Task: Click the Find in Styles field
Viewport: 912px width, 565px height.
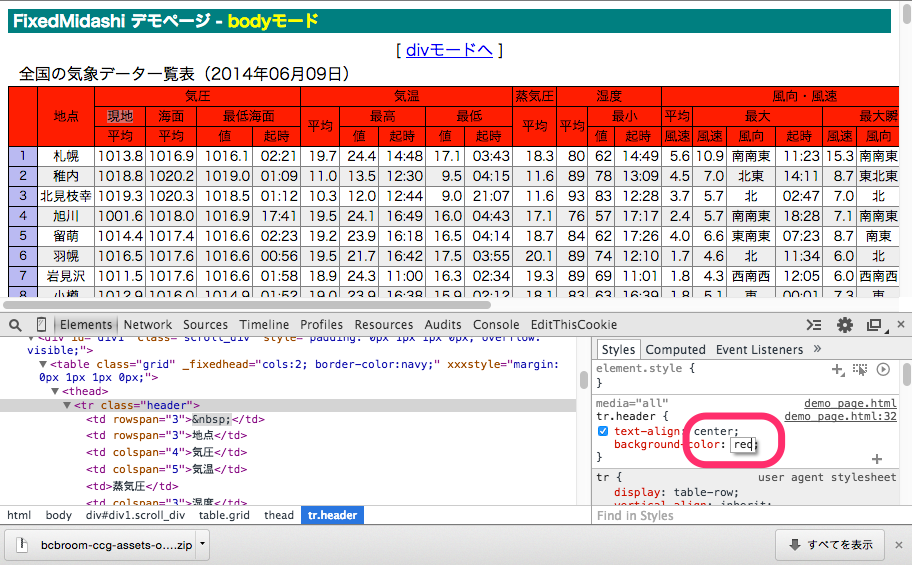Action: tap(746, 516)
